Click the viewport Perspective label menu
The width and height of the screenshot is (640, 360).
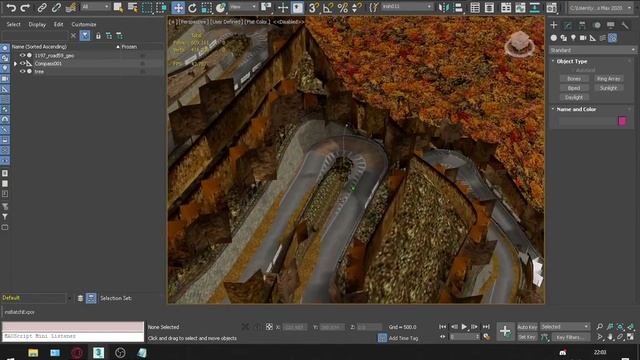click(x=193, y=22)
